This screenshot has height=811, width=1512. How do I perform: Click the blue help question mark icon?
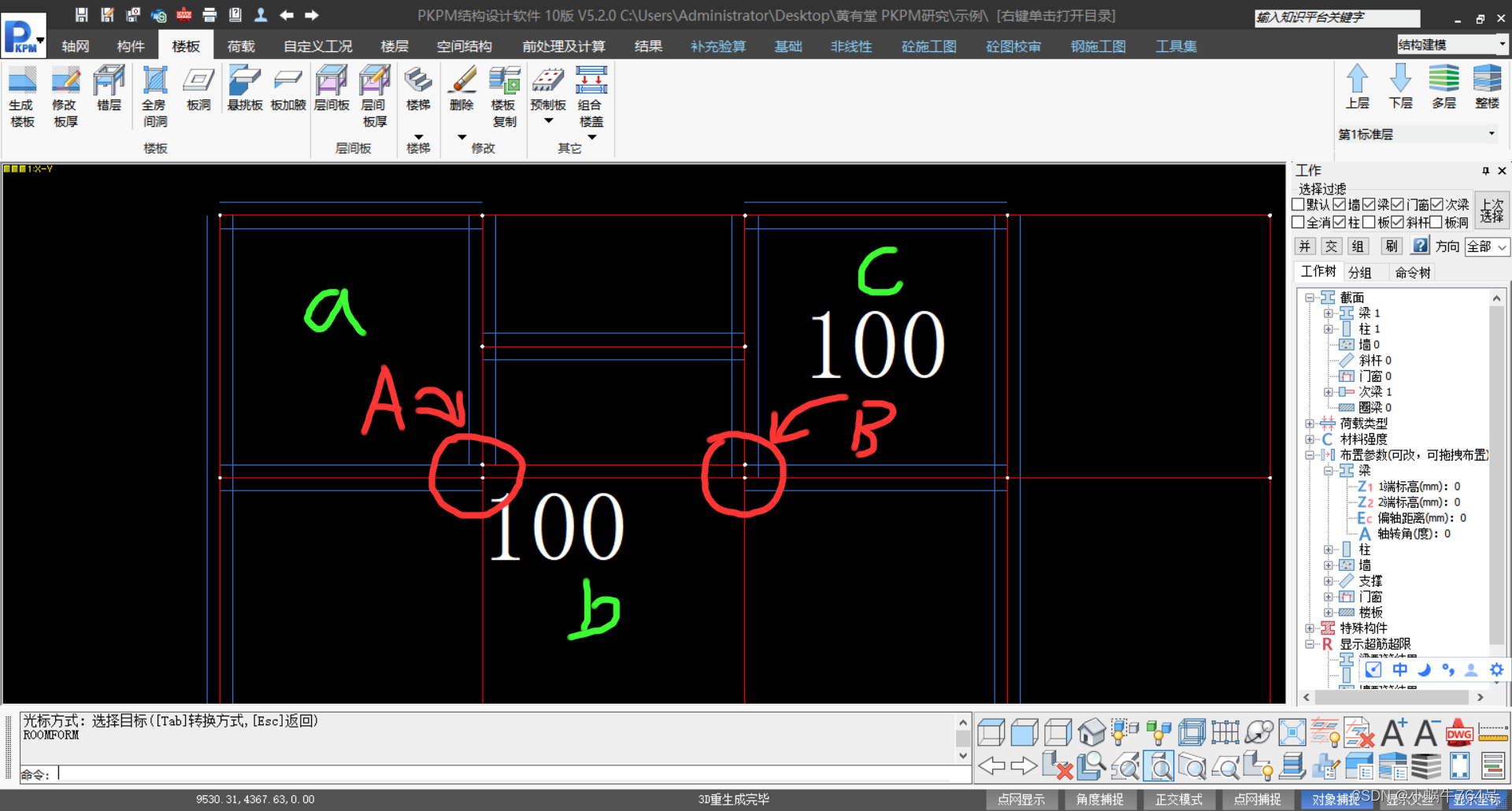pos(1420,246)
